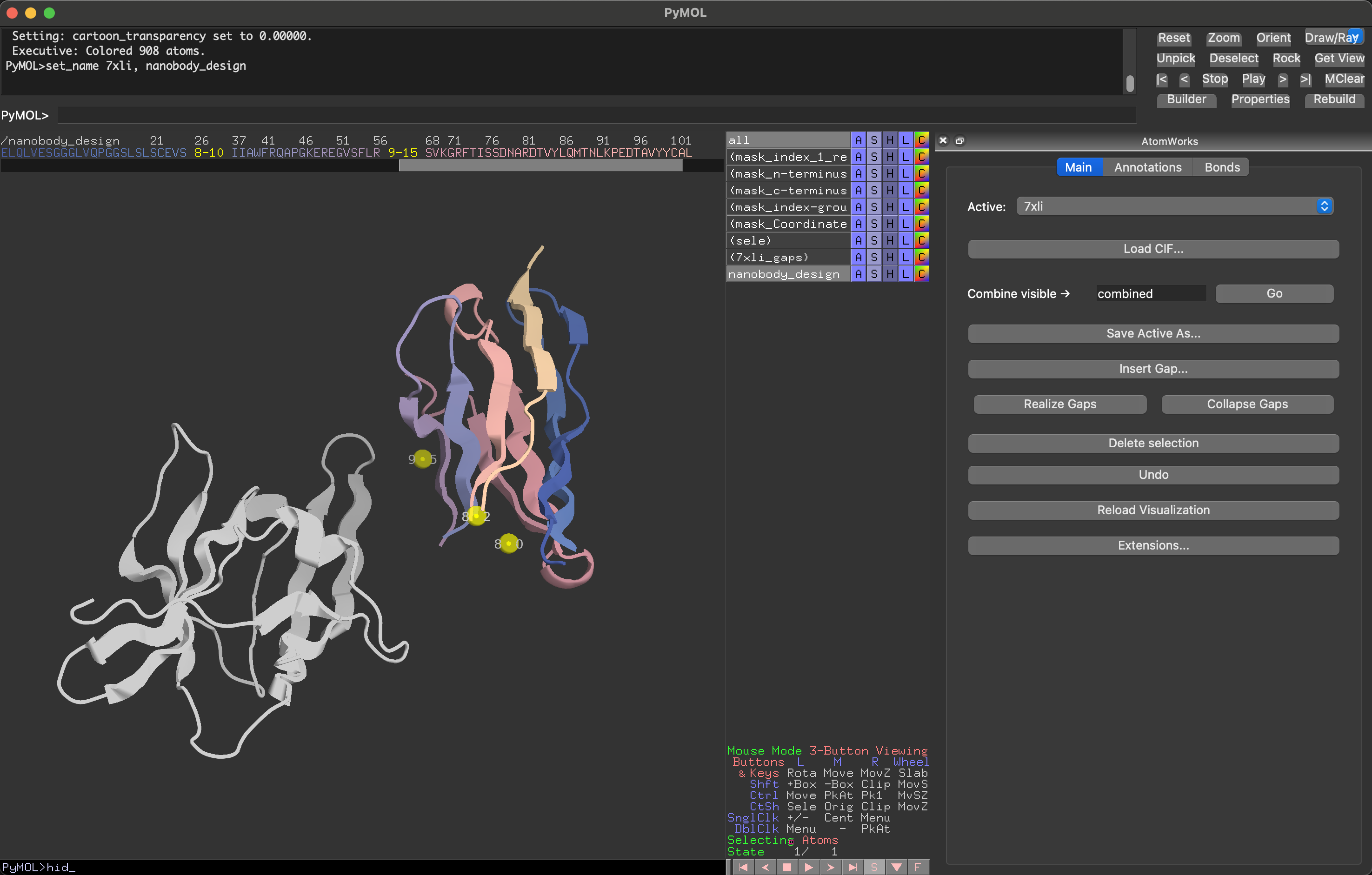Toggle the (sele) selection entry

[788, 240]
